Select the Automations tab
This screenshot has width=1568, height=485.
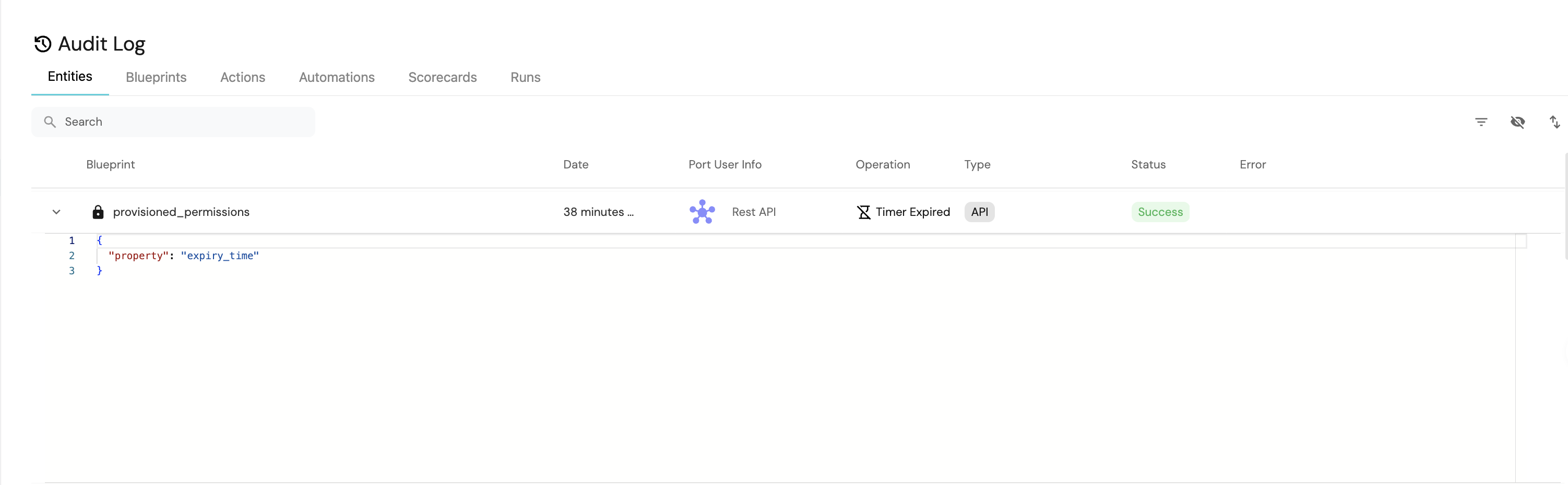[x=337, y=77]
